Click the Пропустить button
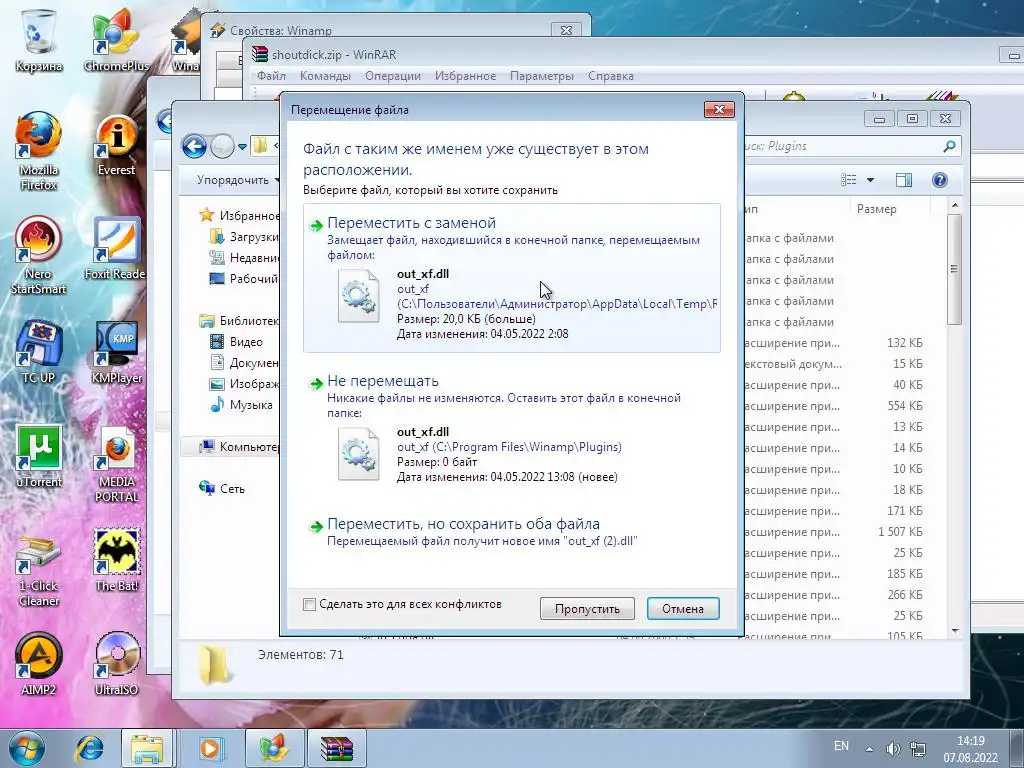The height and width of the screenshot is (768, 1024). click(x=587, y=609)
